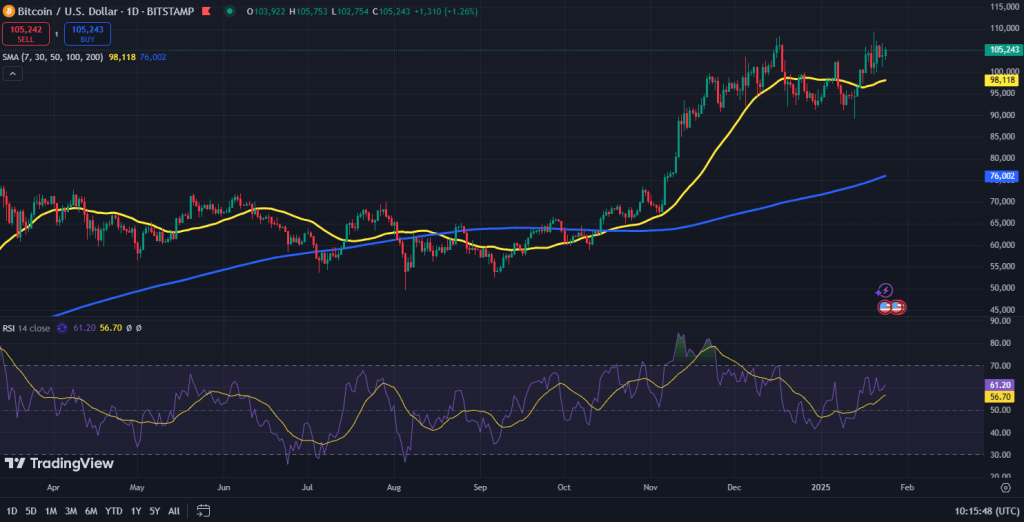This screenshot has width=1024, height=522.
Task: Collapse the indicator legend arrow
Action: [13, 74]
